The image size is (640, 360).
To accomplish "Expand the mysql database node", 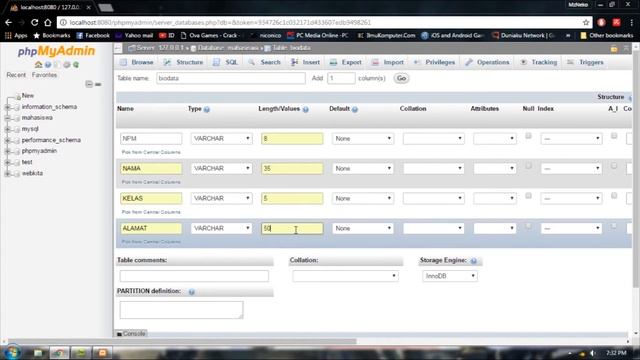I will (7, 129).
